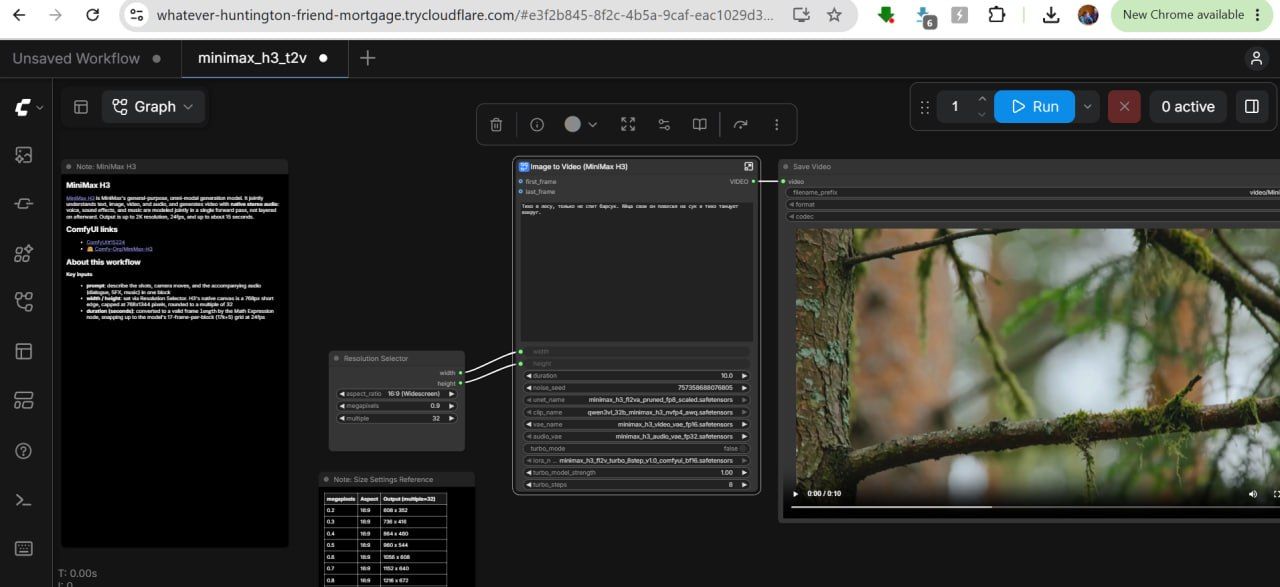The height and width of the screenshot is (587, 1280).
Task: Open the apps sidebar icon above help
Action: pyautogui.click(x=23, y=401)
